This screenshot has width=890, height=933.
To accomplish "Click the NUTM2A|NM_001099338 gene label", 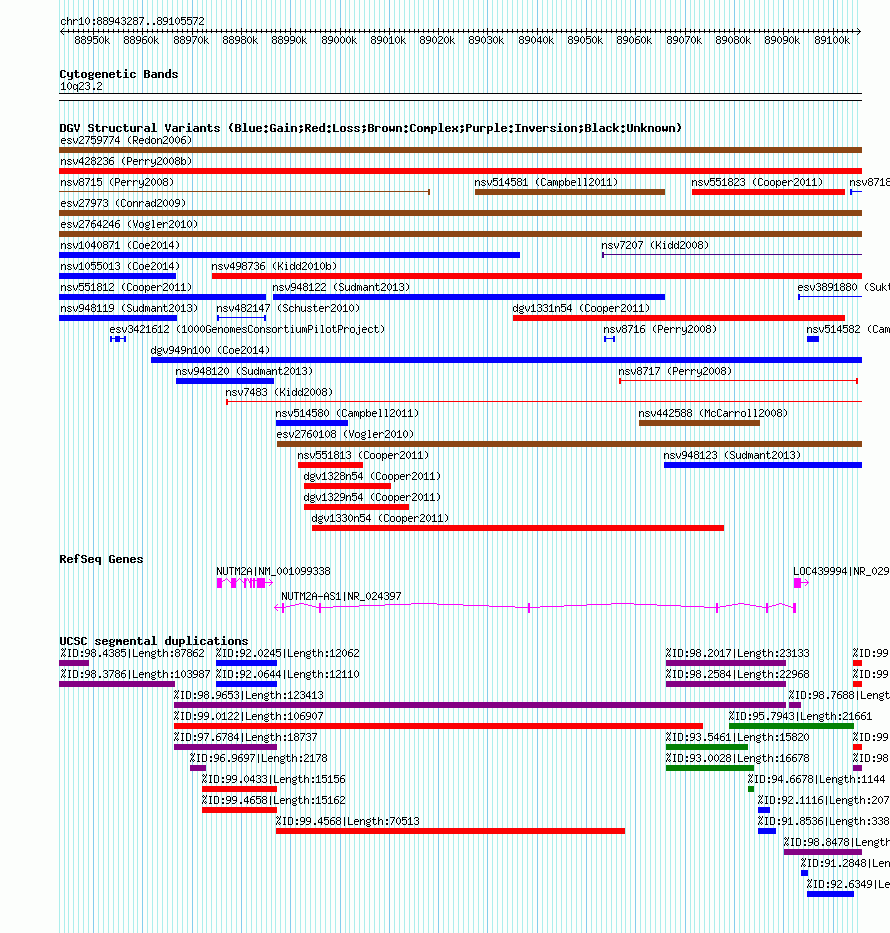I will point(273,571).
